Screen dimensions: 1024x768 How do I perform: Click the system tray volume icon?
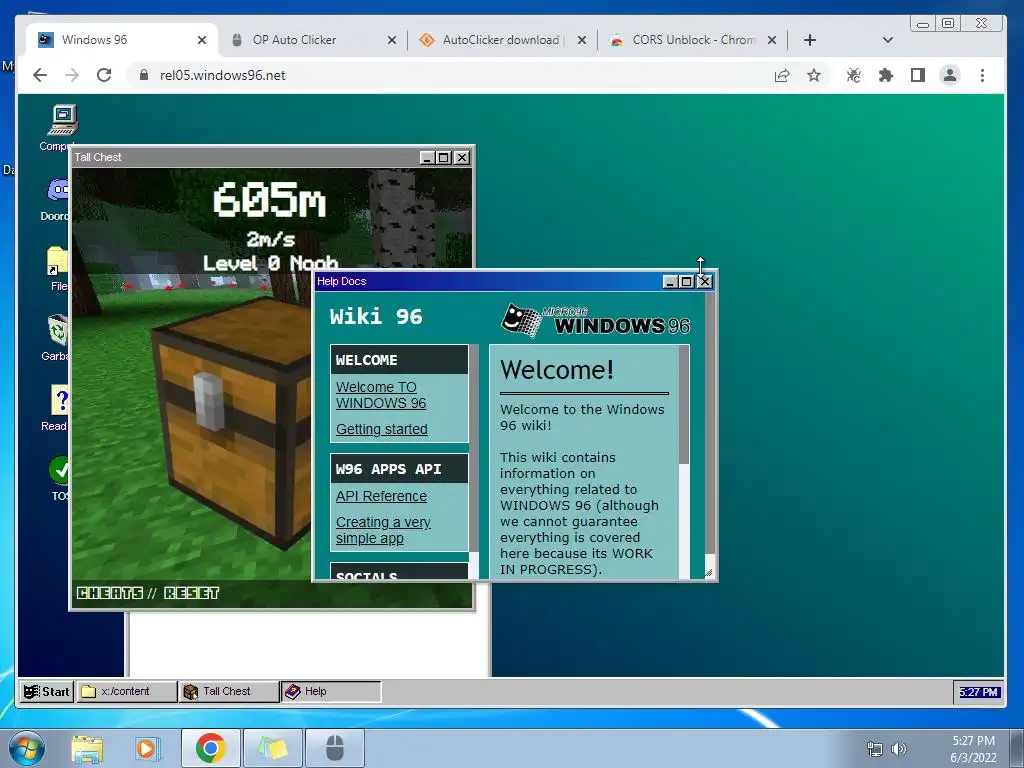click(x=899, y=749)
